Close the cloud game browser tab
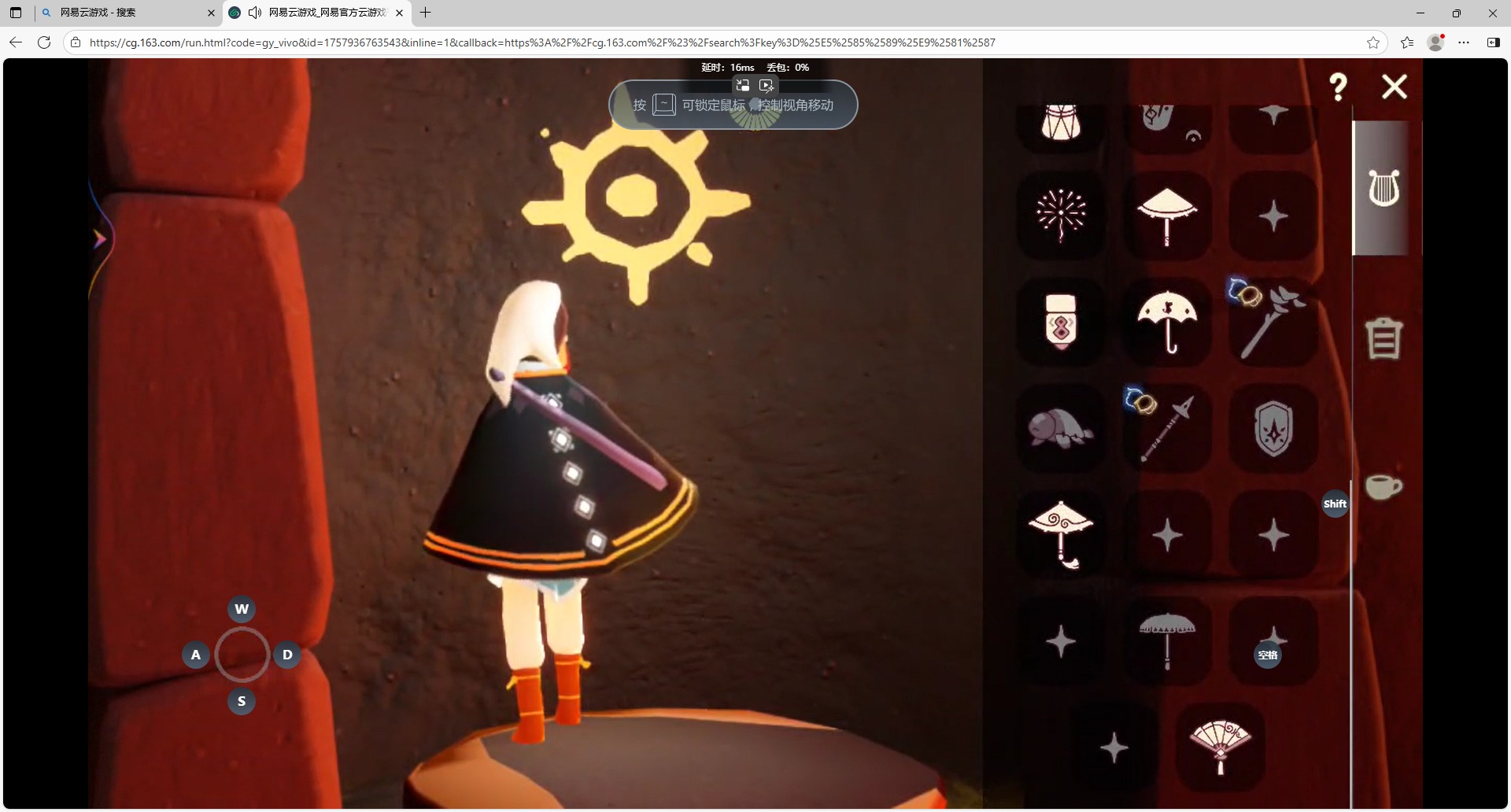Image resolution: width=1511 pixels, height=812 pixels. tap(399, 13)
